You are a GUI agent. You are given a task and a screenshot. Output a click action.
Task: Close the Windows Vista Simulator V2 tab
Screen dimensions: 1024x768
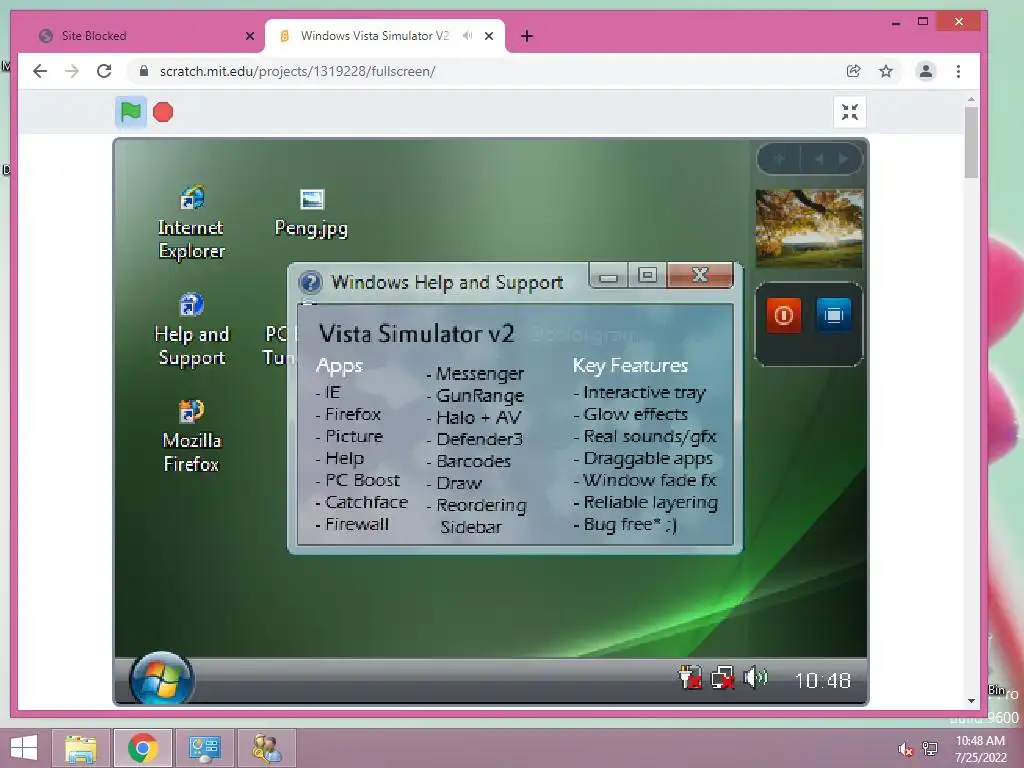(488, 36)
